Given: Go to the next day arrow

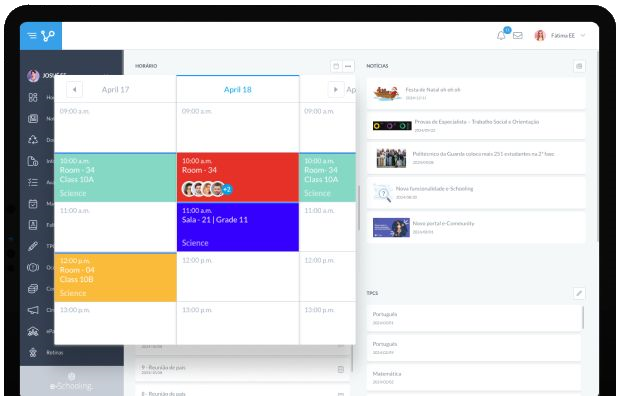Looking at the screenshot, I should [x=335, y=89].
